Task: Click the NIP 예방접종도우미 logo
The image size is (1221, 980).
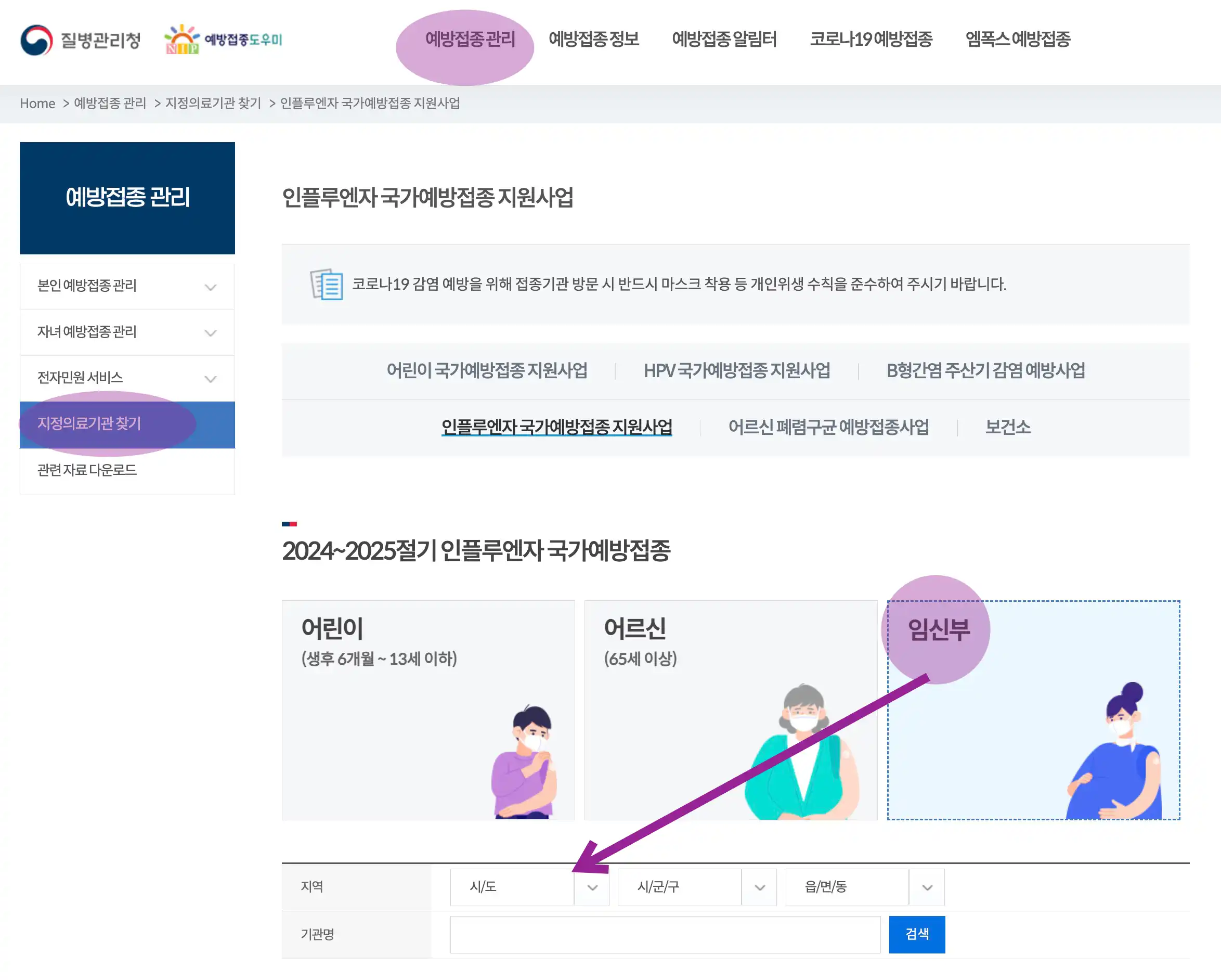Action: coord(224,40)
